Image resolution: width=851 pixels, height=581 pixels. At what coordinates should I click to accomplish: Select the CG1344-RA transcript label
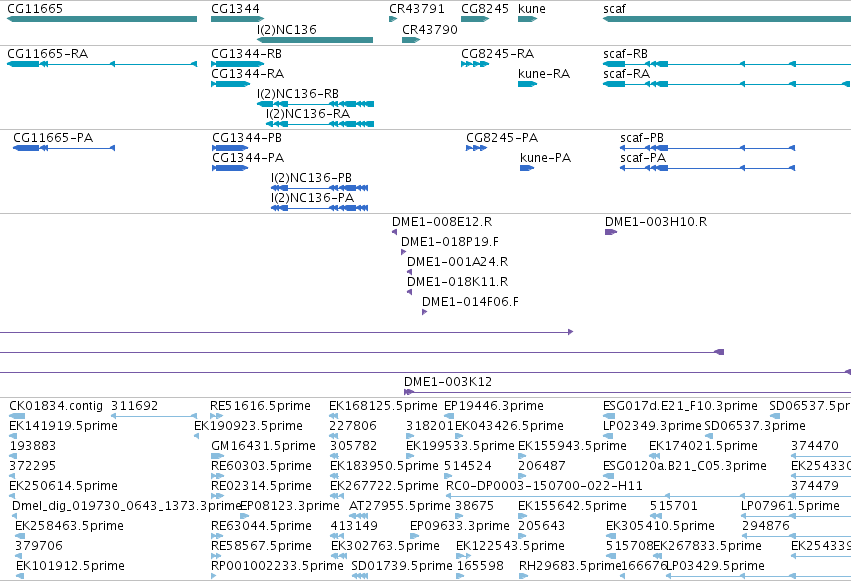click(x=247, y=74)
